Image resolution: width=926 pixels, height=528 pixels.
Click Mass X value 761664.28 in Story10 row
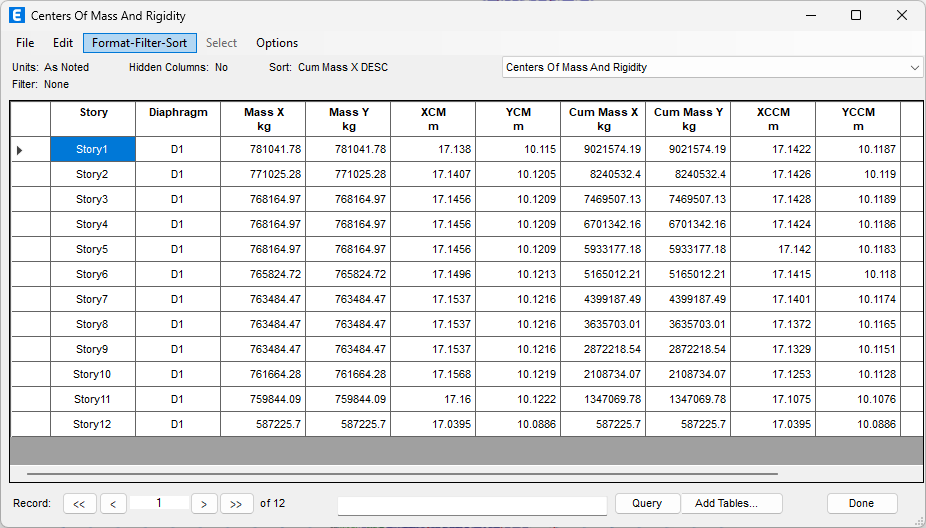(263, 374)
